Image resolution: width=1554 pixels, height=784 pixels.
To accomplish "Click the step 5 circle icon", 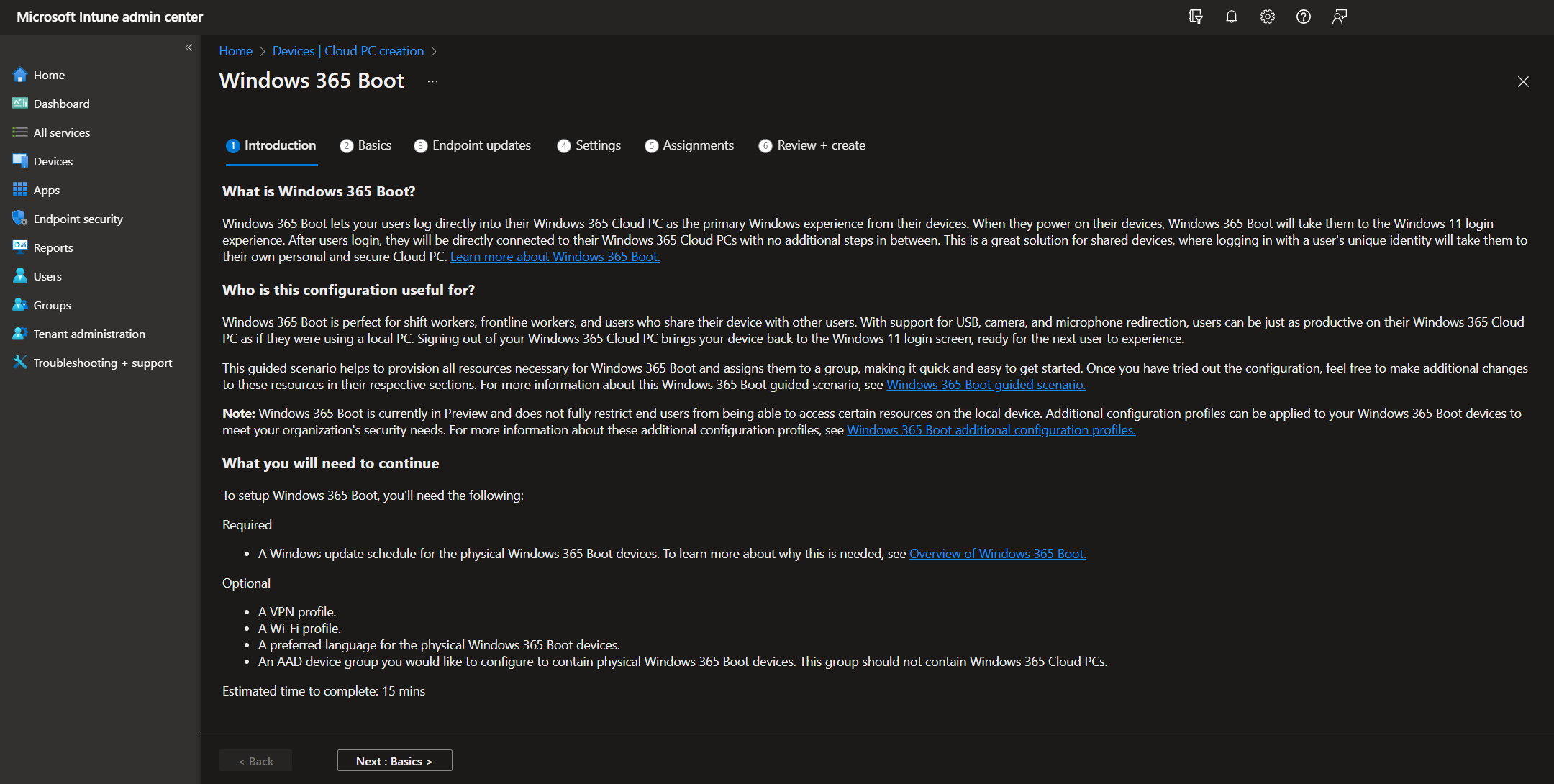I will click(652, 146).
